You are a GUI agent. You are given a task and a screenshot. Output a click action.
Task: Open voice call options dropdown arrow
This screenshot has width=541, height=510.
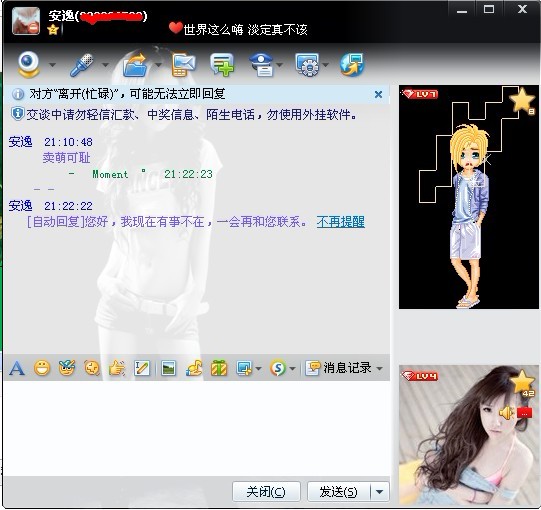[x=105, y=65]
